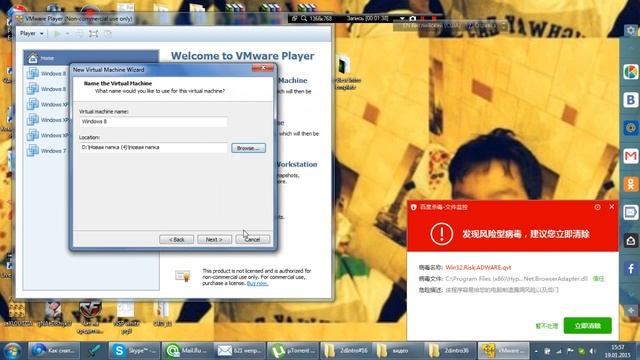Click the round settings icon in the antivirus popup header
Image resolution: width=640 pixels, height=360 pixels.
(x=598, y=207)
